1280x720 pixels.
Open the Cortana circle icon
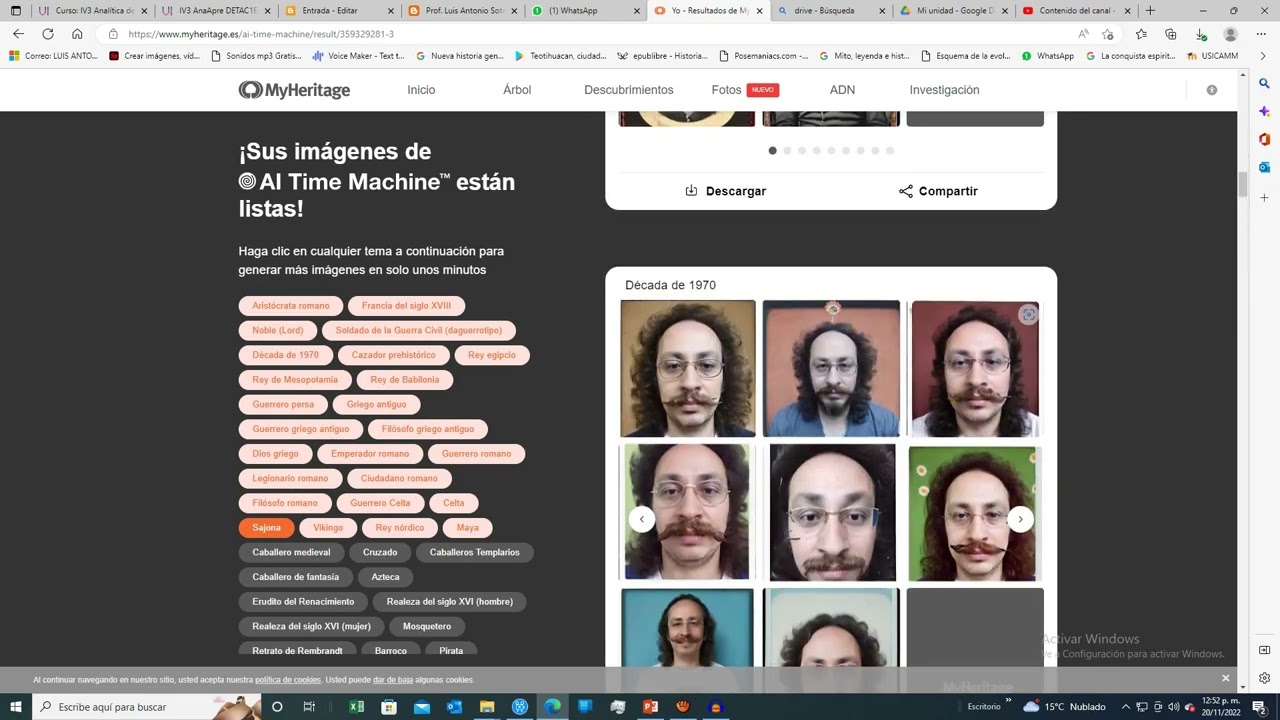point(277,707)
